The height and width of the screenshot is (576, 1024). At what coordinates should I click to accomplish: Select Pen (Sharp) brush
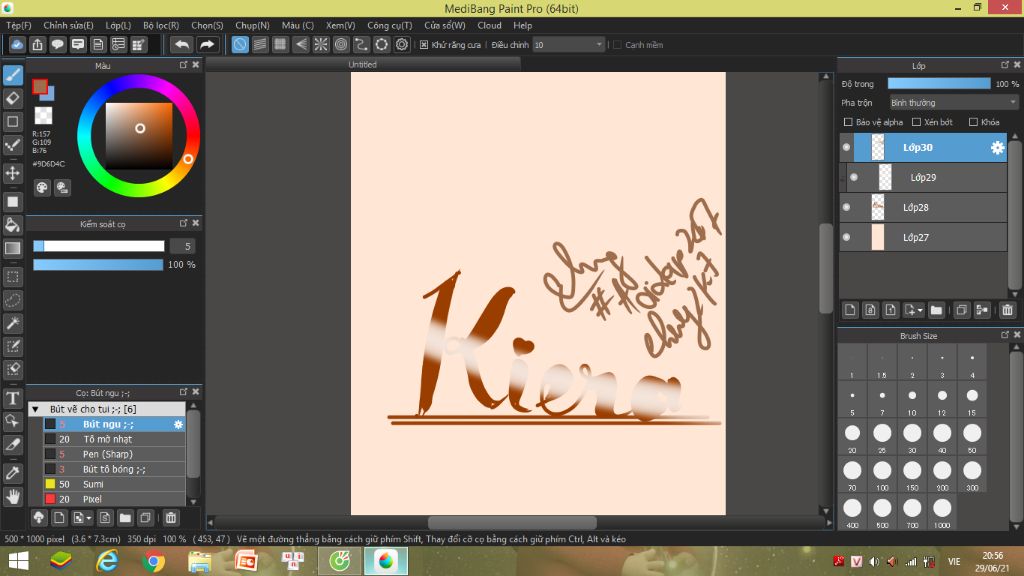(114, 455)
